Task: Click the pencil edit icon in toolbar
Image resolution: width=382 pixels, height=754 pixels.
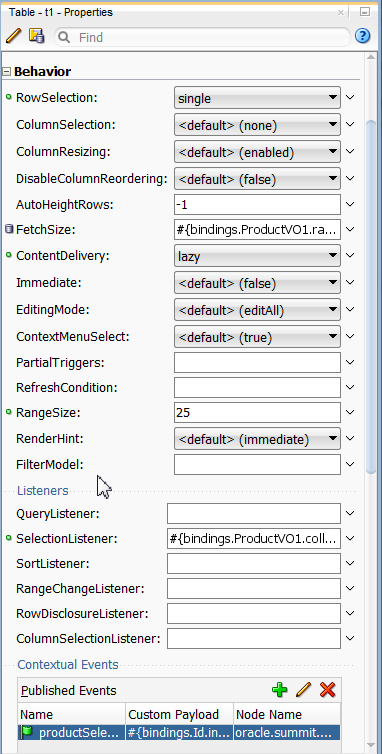Action: tap(14, 36)
